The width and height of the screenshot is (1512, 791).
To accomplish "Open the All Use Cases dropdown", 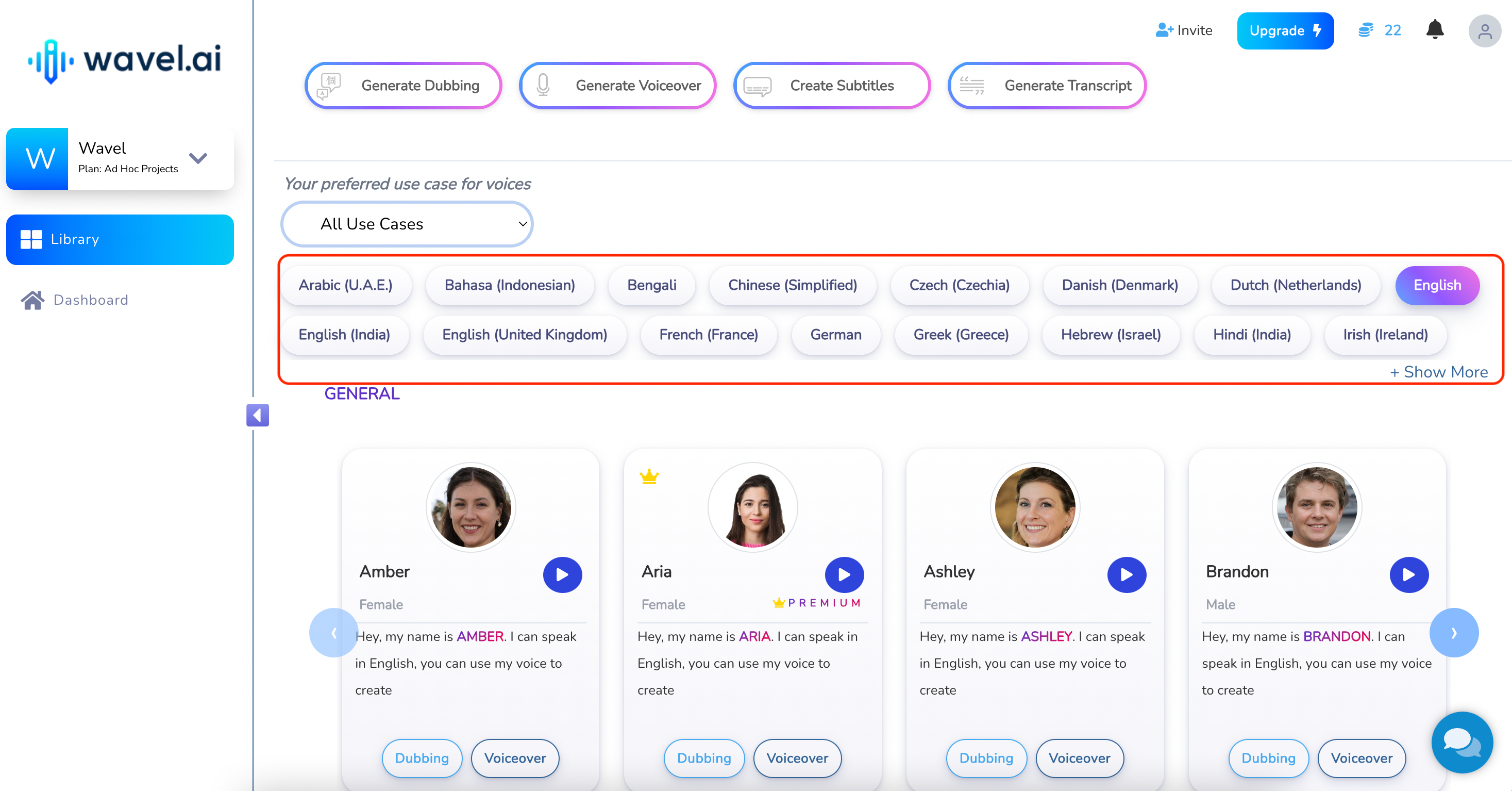I will pos(408,223).
